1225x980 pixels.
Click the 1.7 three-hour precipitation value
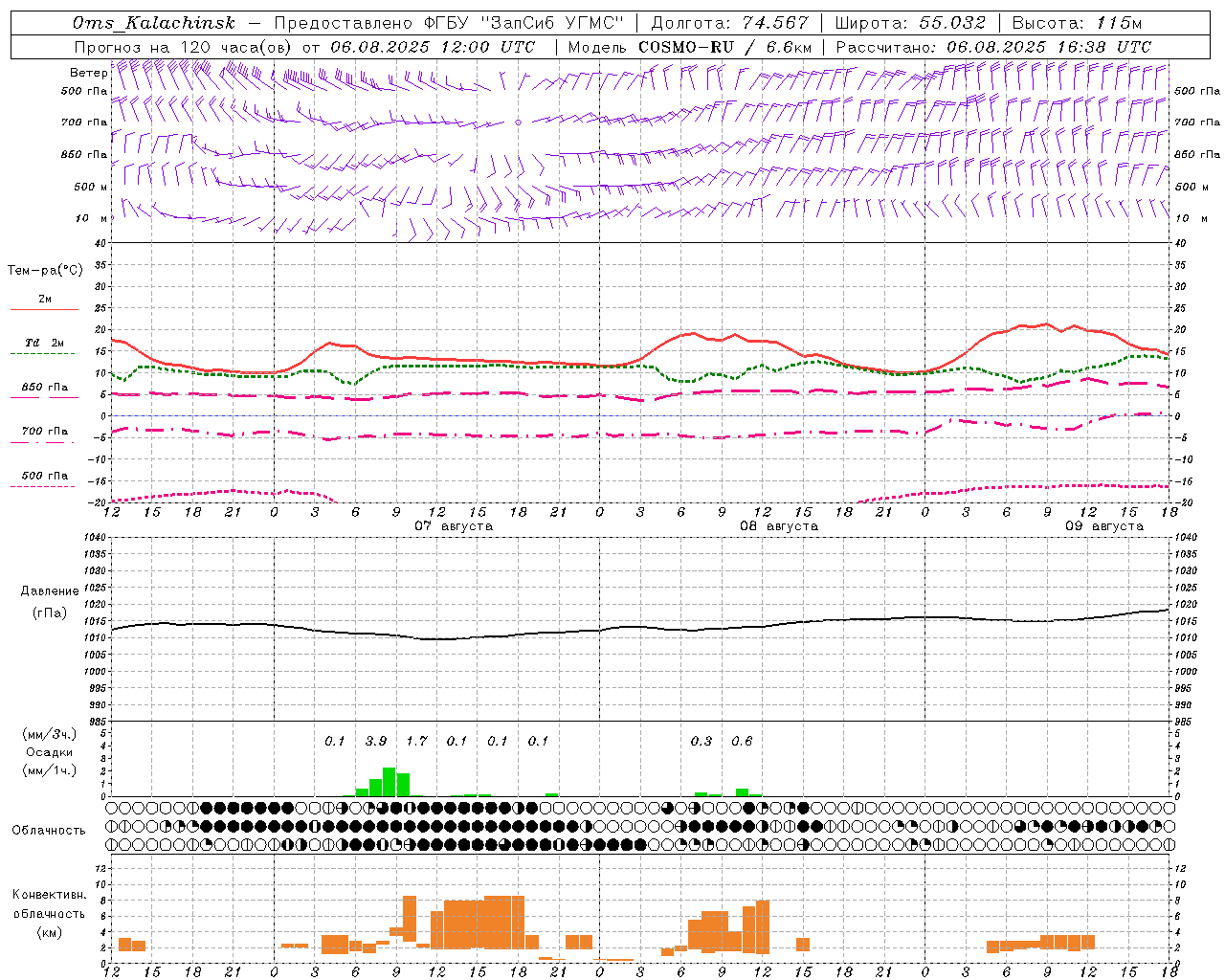click(416, 742)
